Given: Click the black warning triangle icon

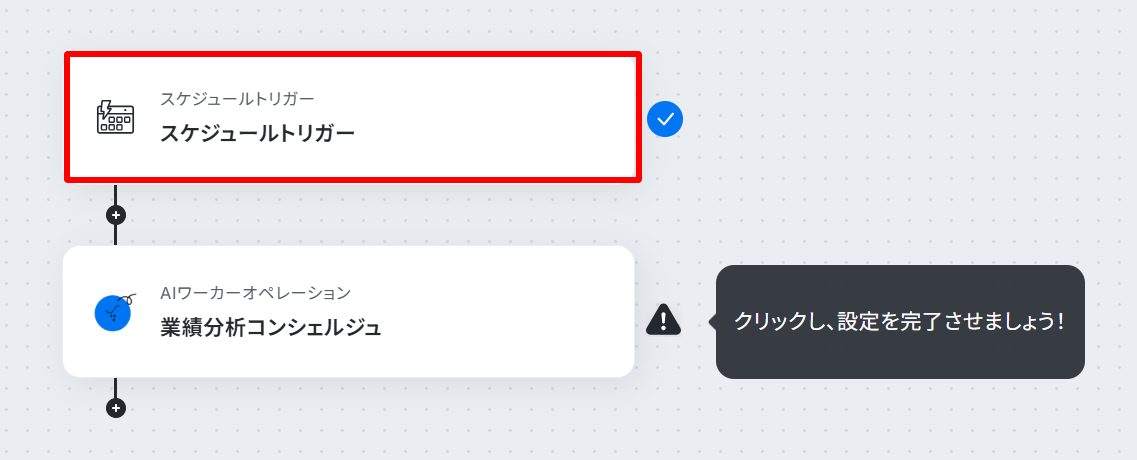Looking at the screenshot, I should (x=663, y=319).
